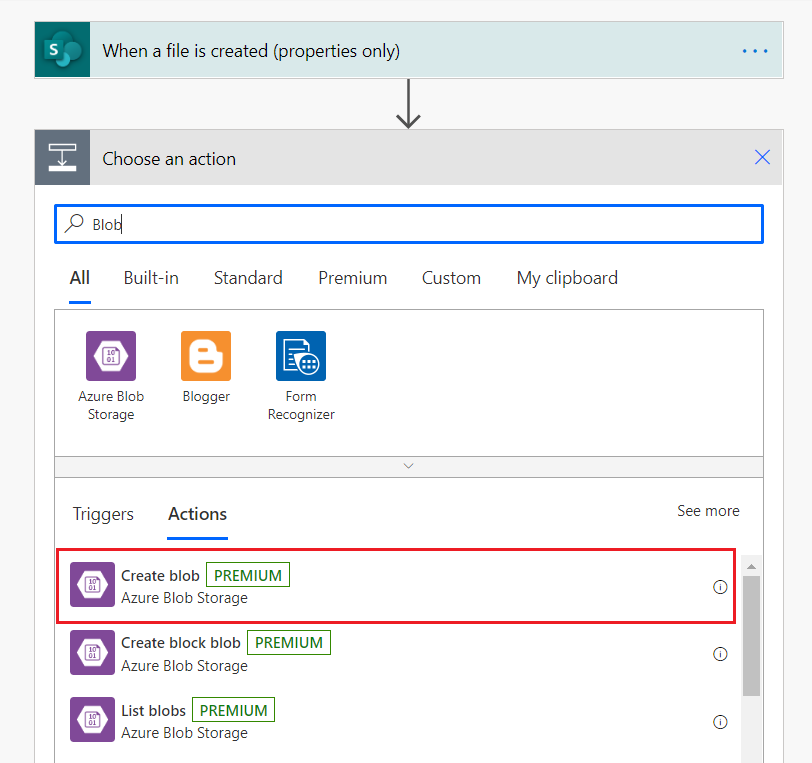Open the trigger's ellipsis options menu
812x763 pixels.
755,51
